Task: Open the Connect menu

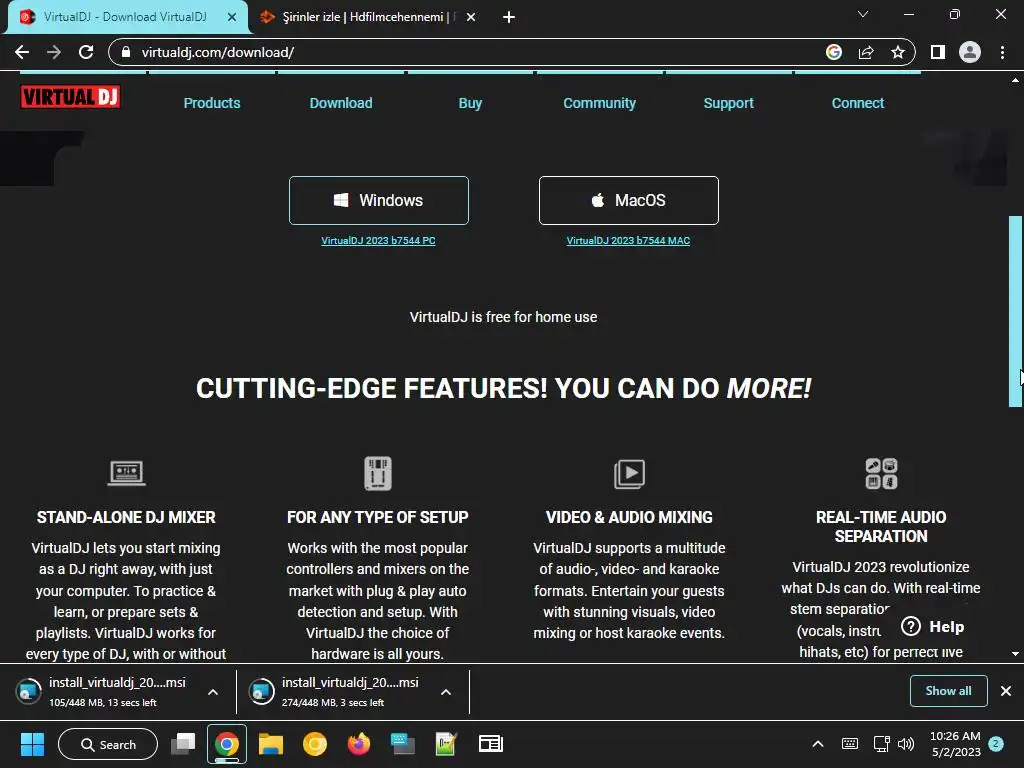Action: (x=857, y=103)
